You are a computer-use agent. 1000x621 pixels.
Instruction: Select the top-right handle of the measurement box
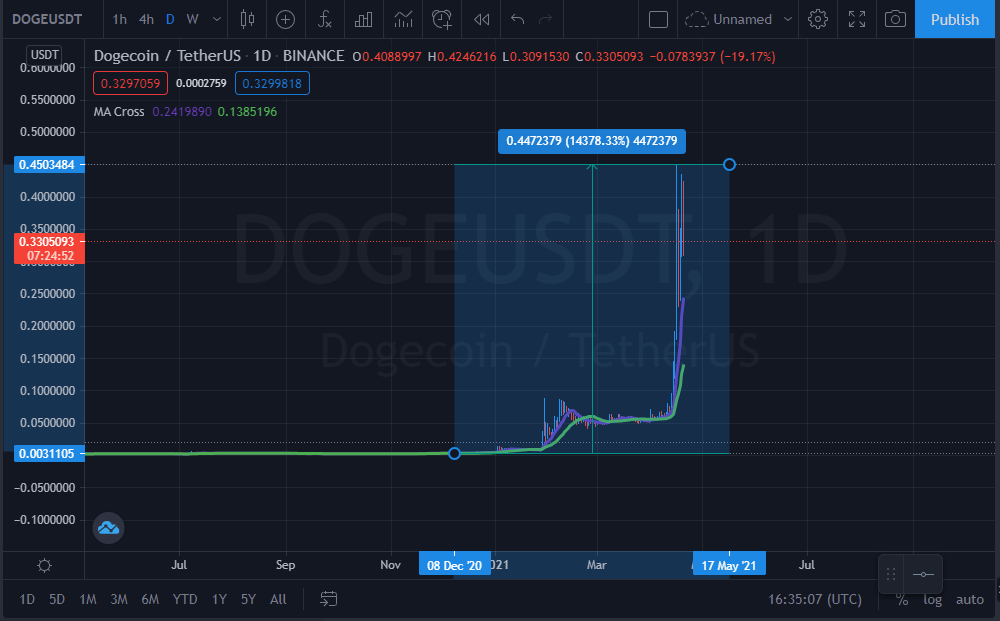tap(730, 164)
